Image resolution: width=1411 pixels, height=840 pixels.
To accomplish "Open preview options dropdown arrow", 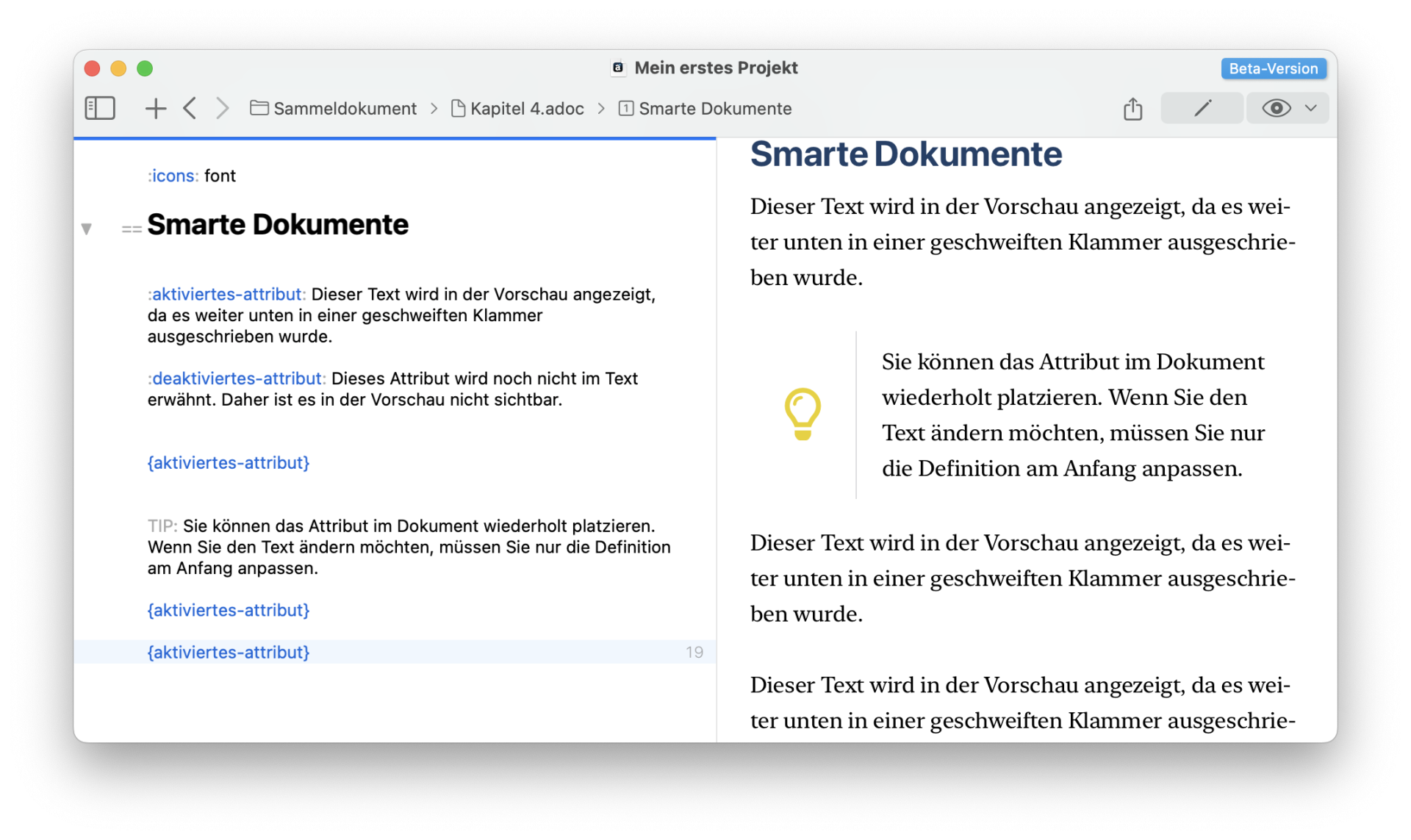I will coord(1310,108).
